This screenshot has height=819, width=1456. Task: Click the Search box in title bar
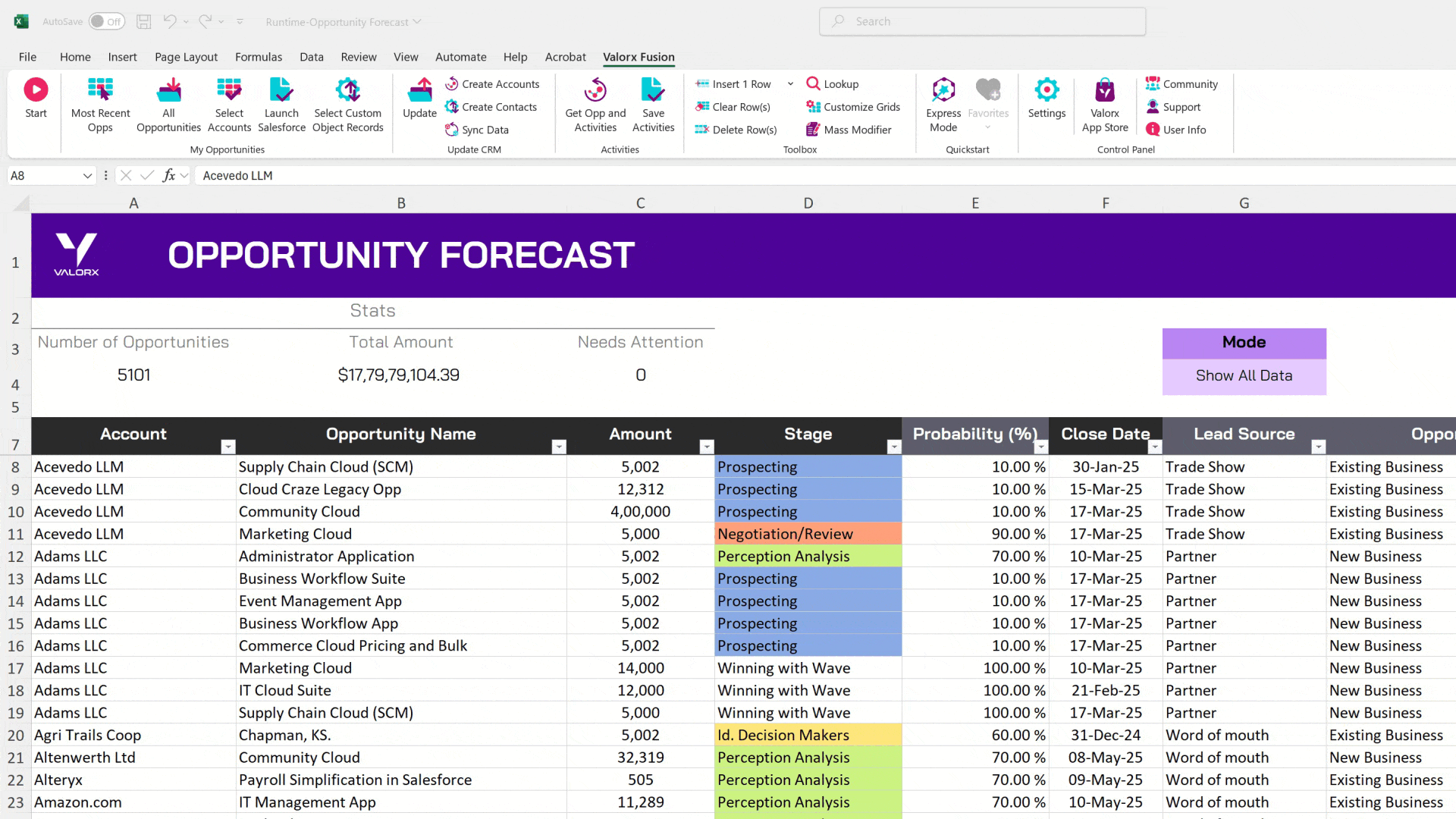tap(982, 22)
